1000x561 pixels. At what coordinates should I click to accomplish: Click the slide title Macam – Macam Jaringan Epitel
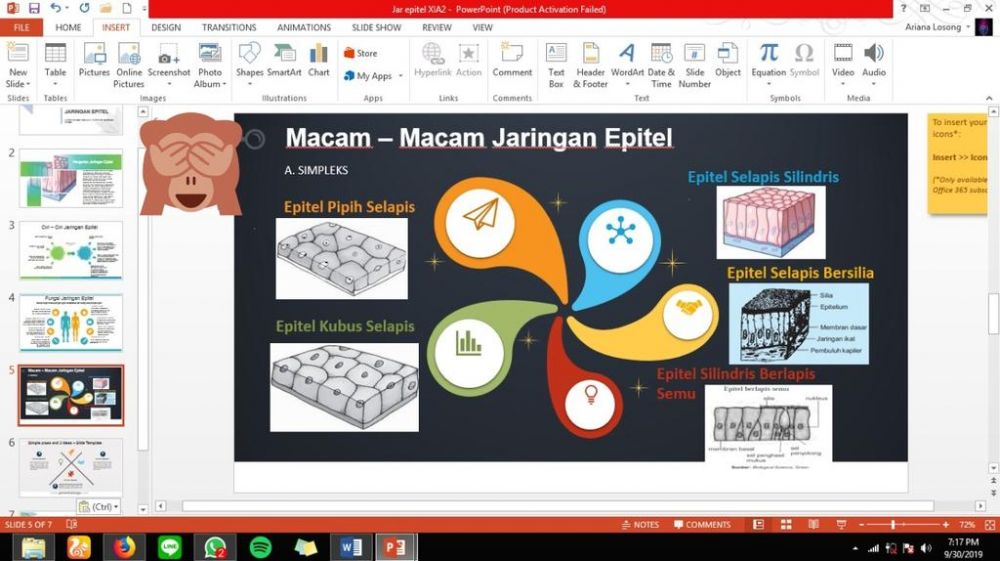(478, 138)
